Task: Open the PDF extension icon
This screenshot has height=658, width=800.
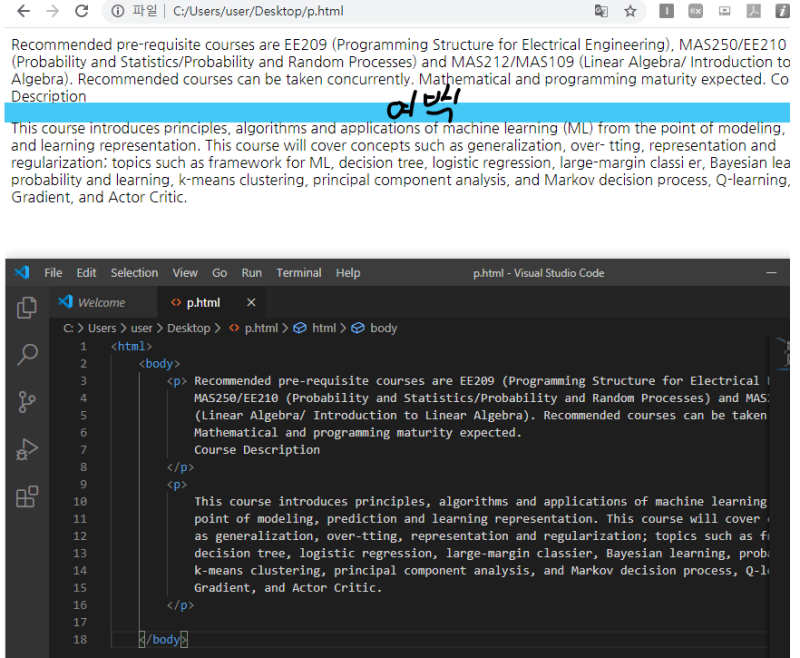Action: (754, 11)
